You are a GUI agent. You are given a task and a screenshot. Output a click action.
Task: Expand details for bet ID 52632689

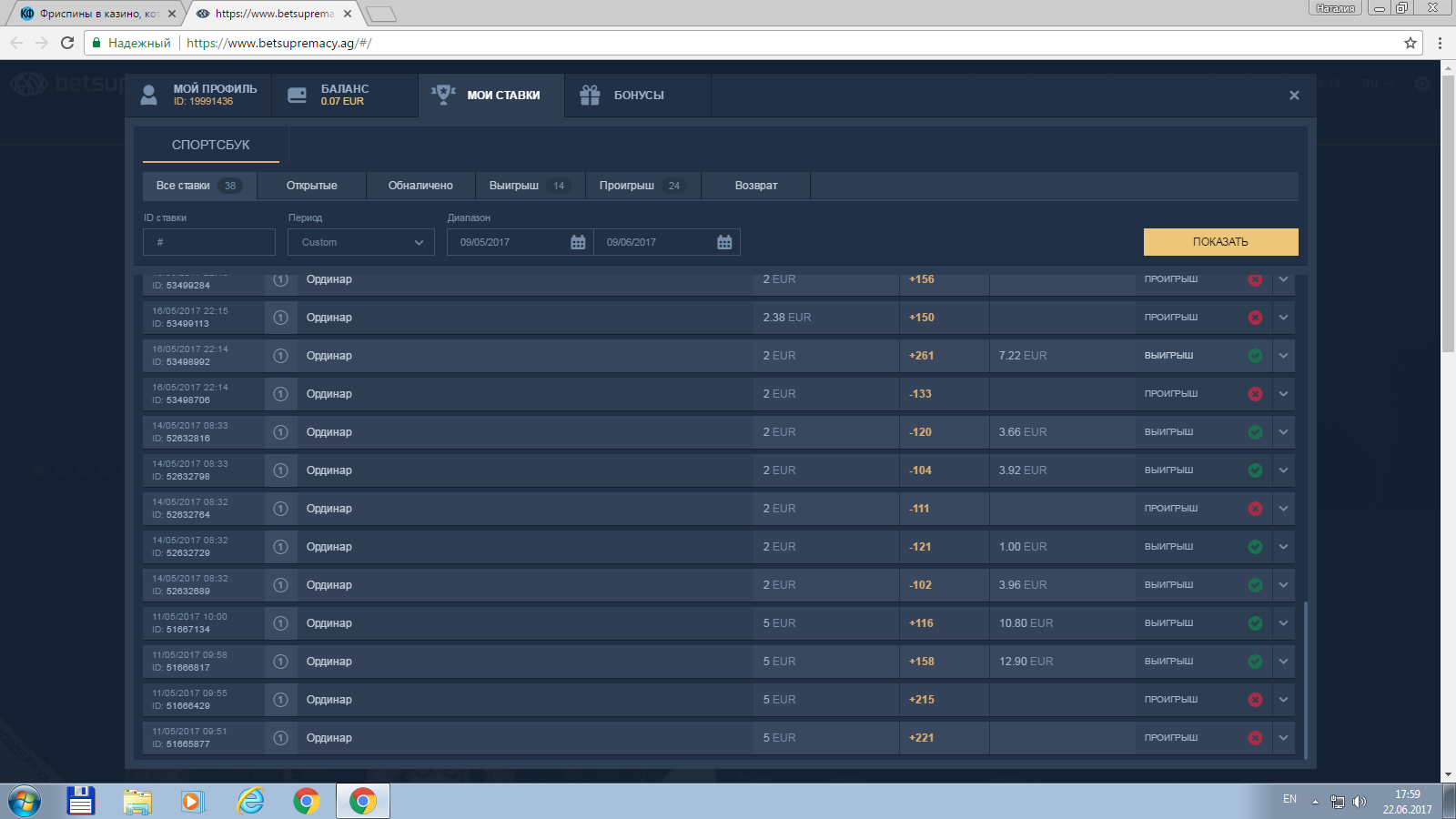click(x=1283, y=585)
